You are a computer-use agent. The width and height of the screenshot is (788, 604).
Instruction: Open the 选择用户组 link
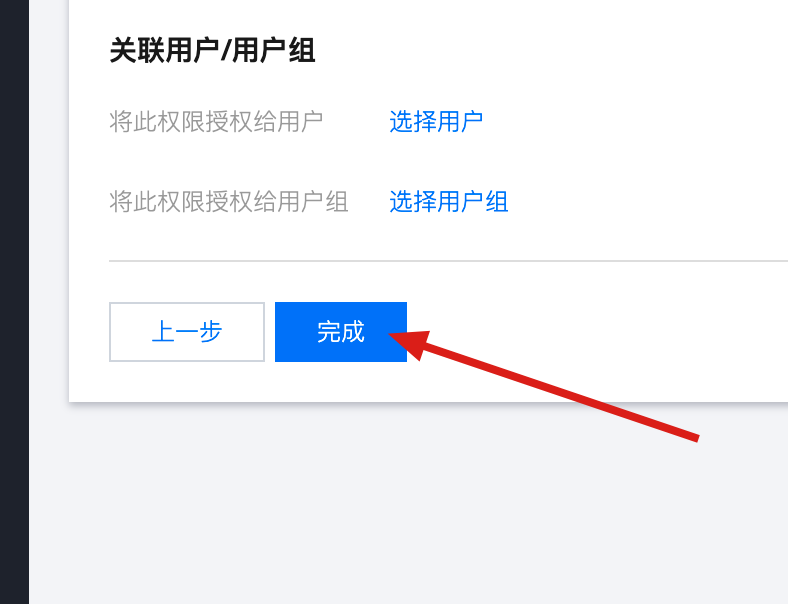click(448, 202)
